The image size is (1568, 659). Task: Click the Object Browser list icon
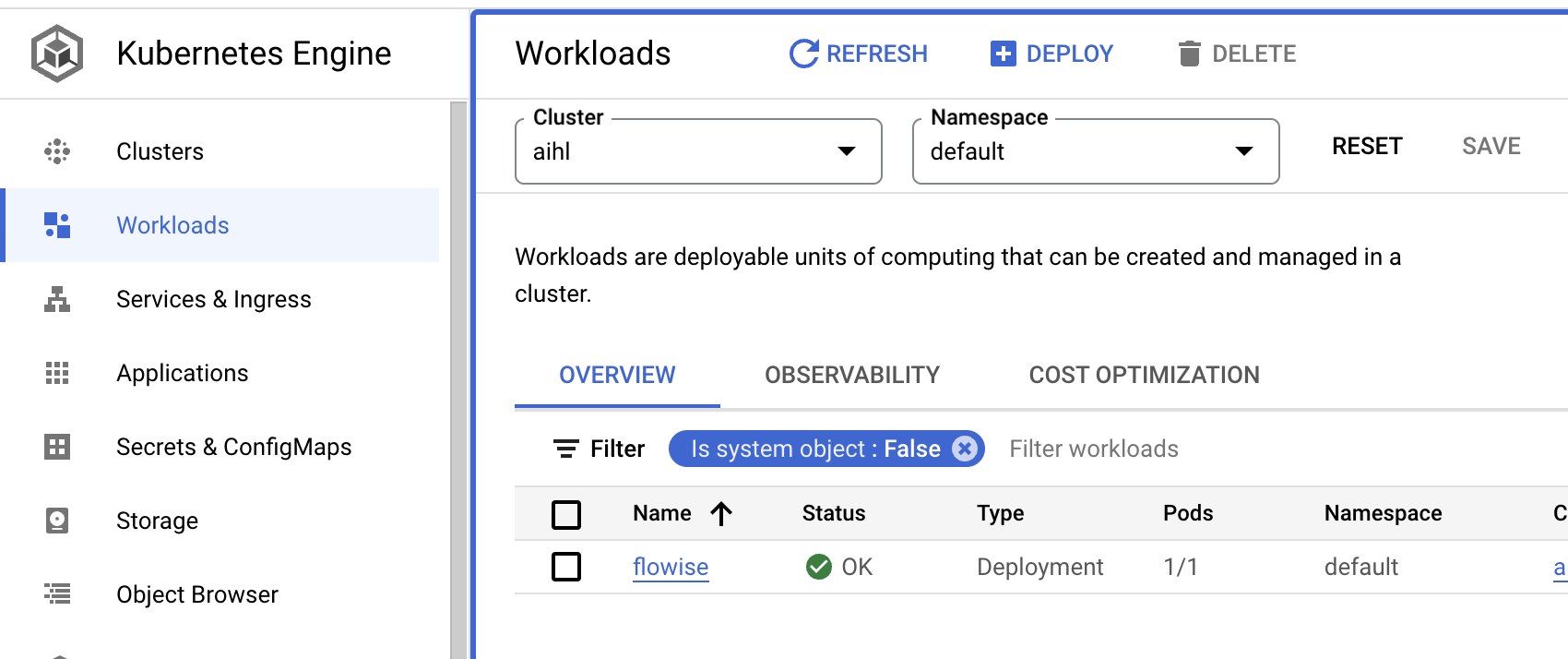(57, 594)
